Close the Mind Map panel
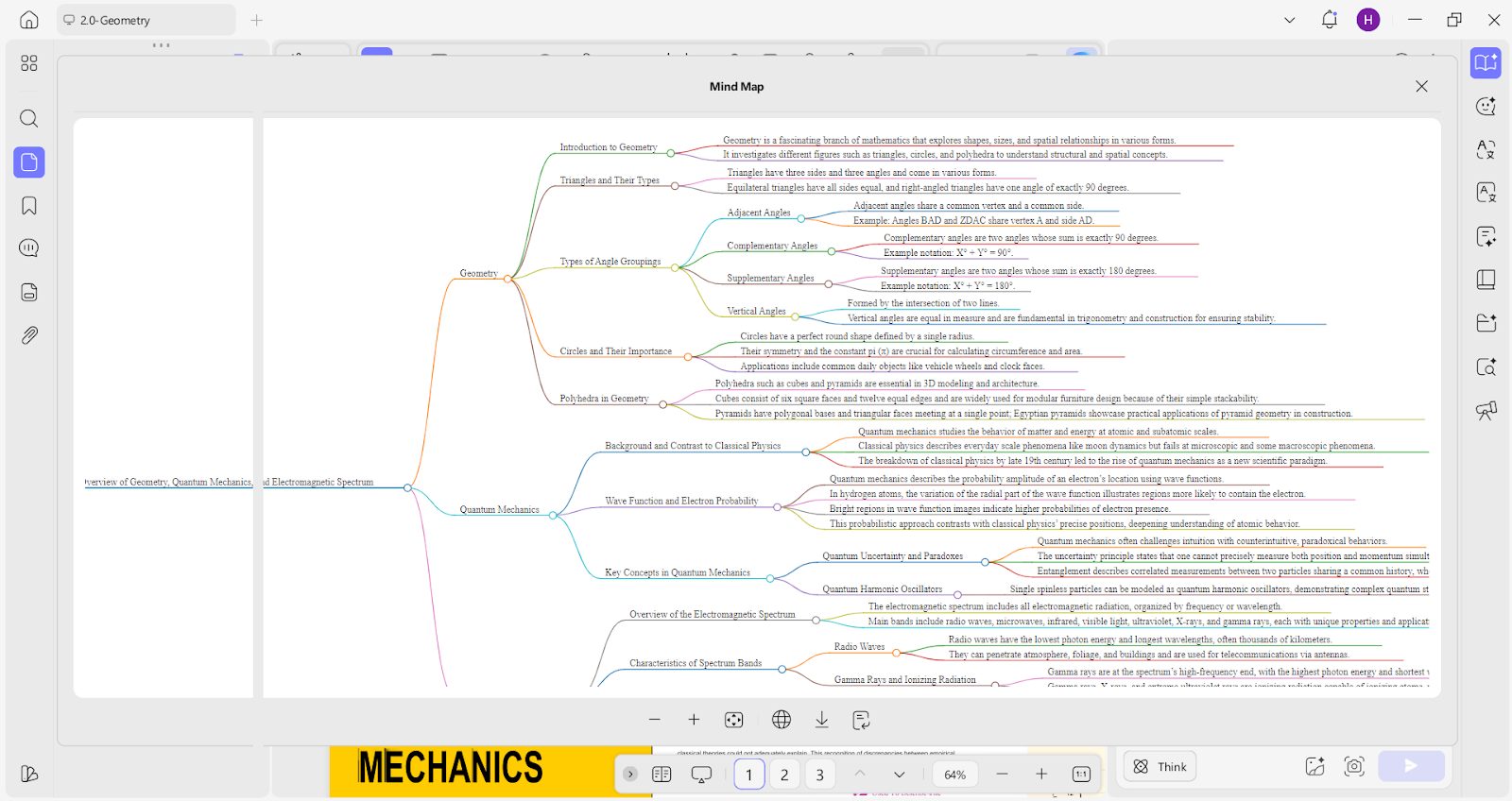The height and width of the screenshot is (801, 1512). point(1421,86)
